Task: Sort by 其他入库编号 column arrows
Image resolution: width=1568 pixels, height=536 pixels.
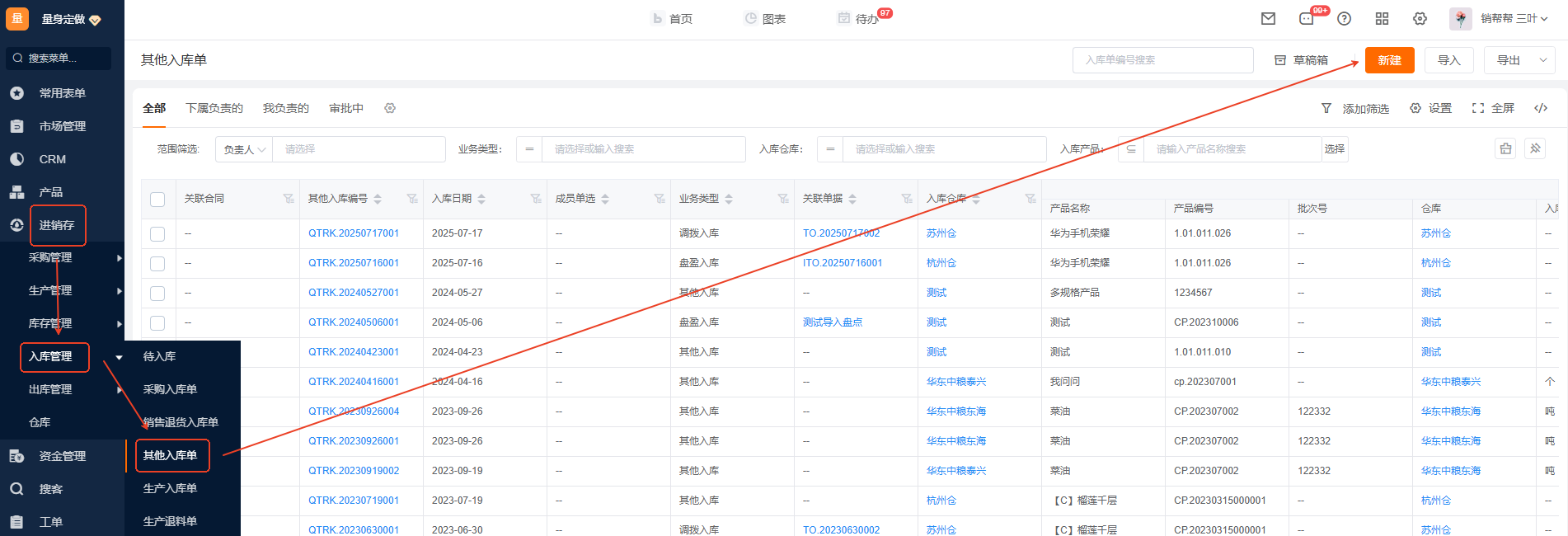Action: [x=378, y=199]
